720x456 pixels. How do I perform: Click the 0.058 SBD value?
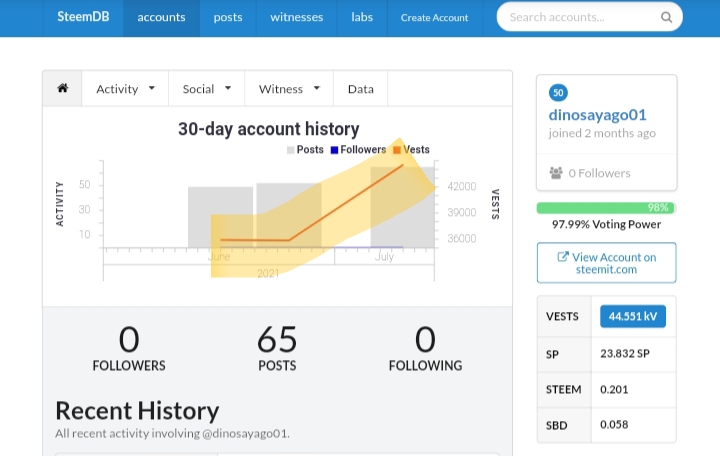point(614,424)
